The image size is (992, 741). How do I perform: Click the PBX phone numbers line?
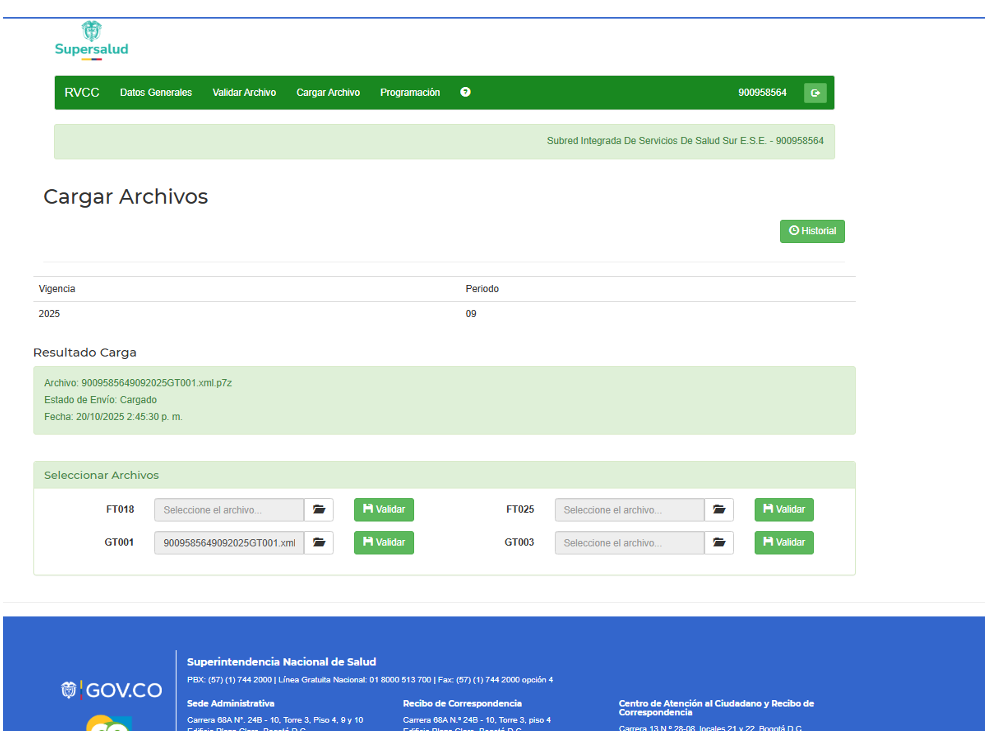370,681
